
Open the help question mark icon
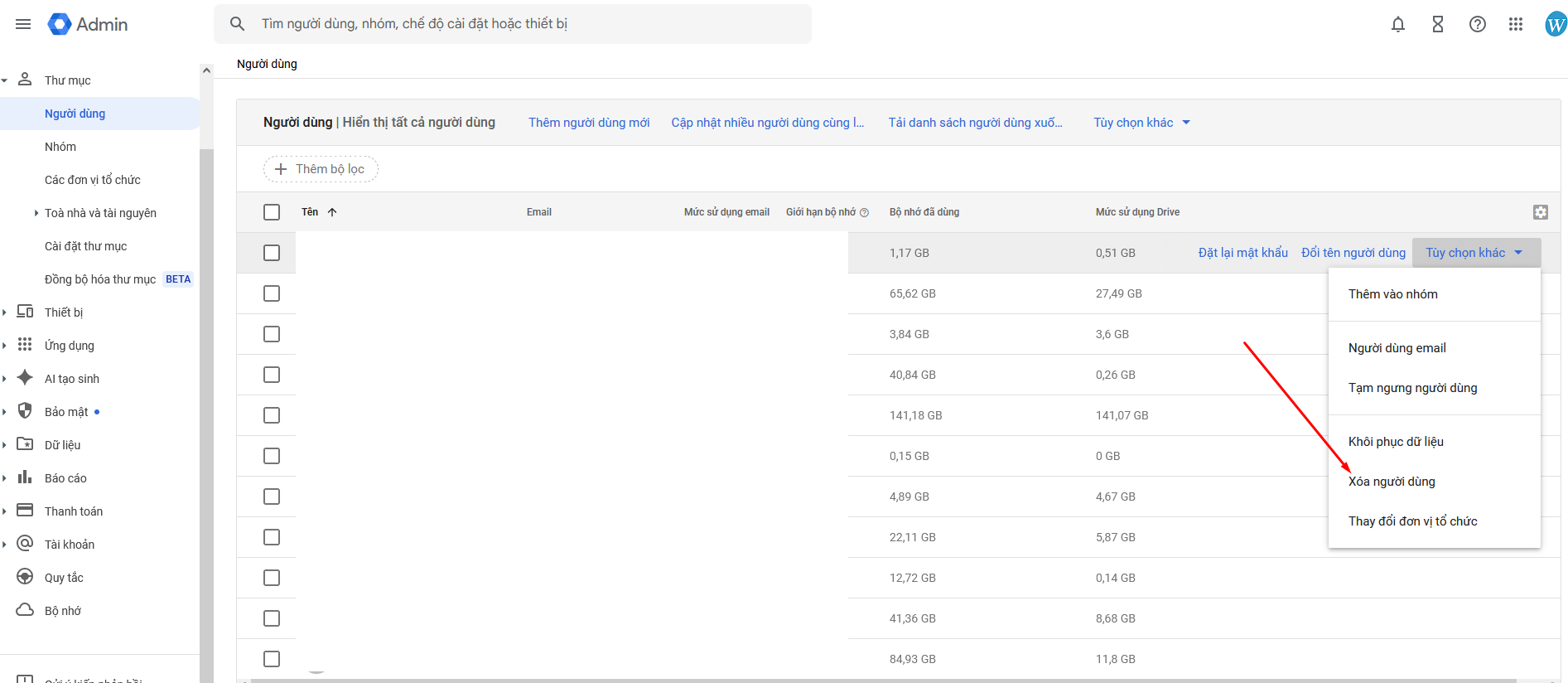point(1478,24)
